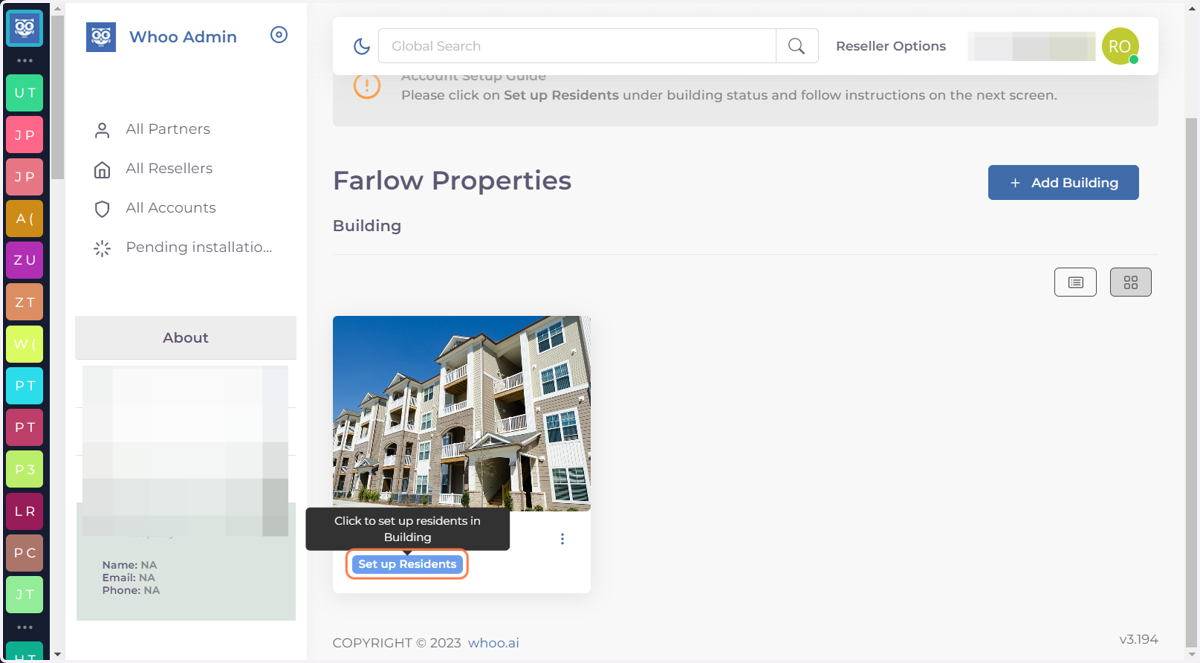Click the house icon next to All Resellers
Viewport: 1200px width, 663px height.
[102, 169]
